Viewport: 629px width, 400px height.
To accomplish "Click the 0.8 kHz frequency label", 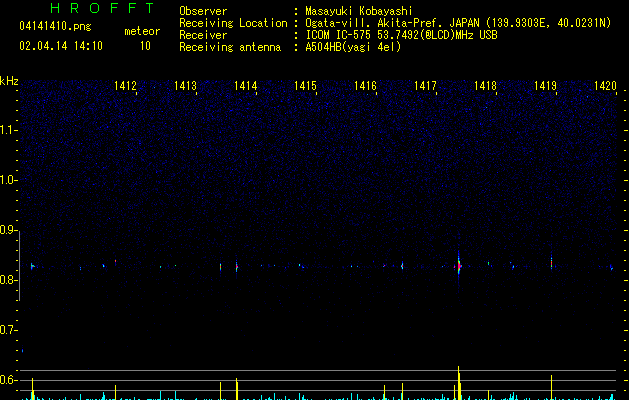I will coord(9,280).
